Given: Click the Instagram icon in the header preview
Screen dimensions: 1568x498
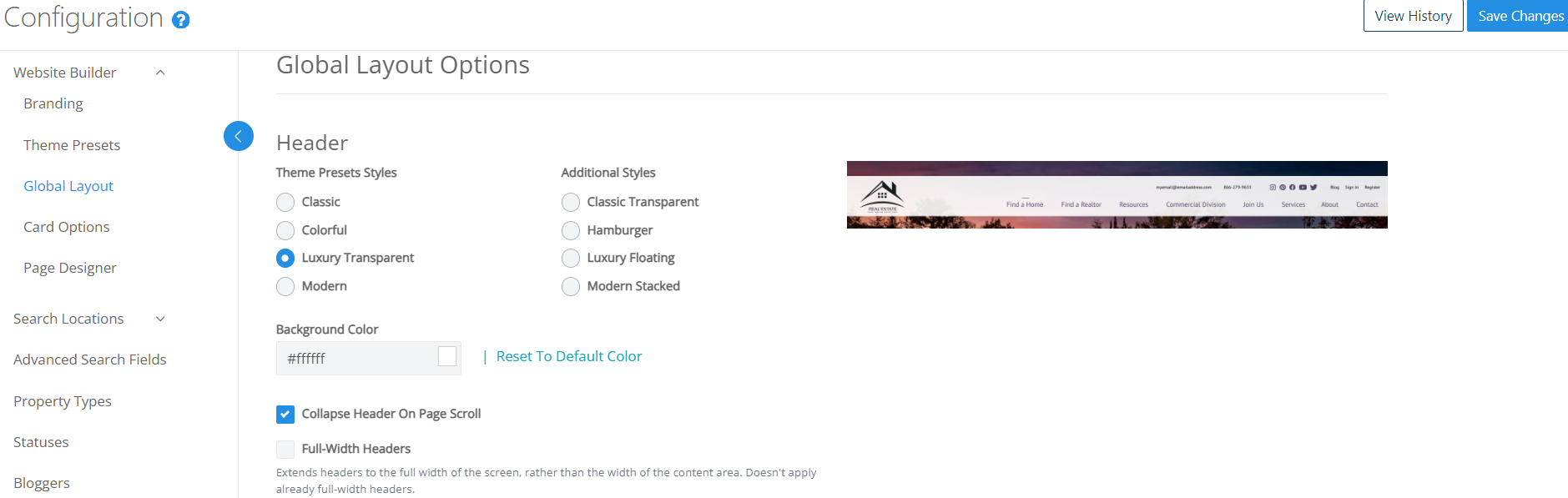Looking at the screenshot, I should pyautogui.click(x=1273, y=188).
